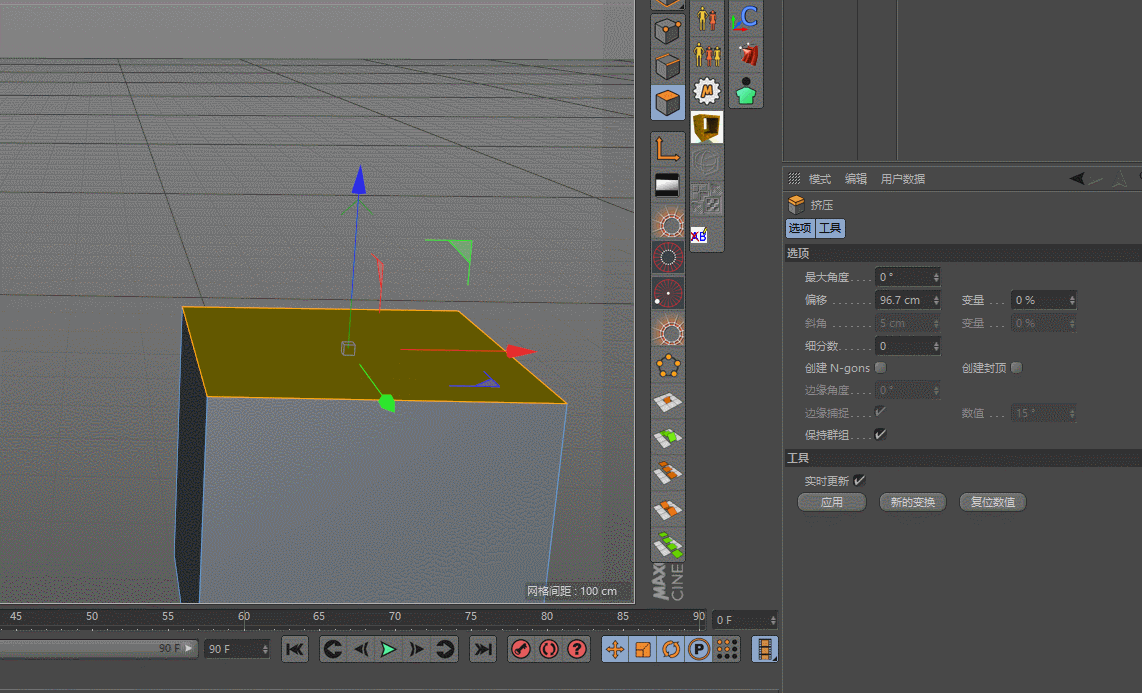The image size is (1142, 693).
Task: Open the filmstrip playback options icon
Action: [765, 649]
